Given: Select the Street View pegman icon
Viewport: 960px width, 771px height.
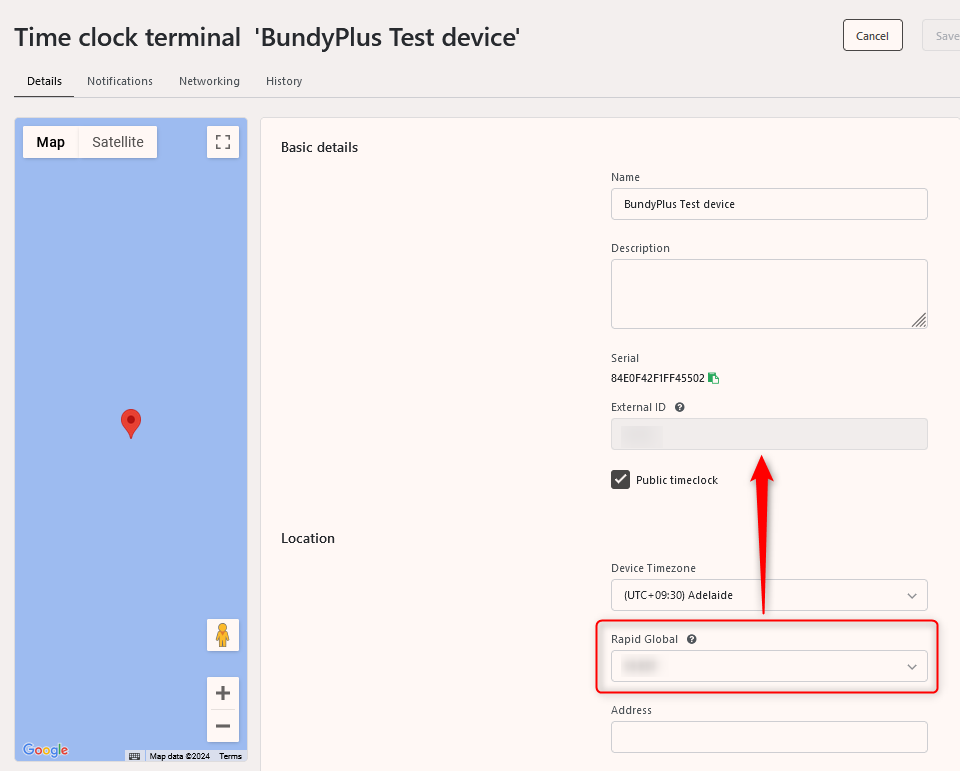Looking at the screenshot, I should click(x=223, y=635).
